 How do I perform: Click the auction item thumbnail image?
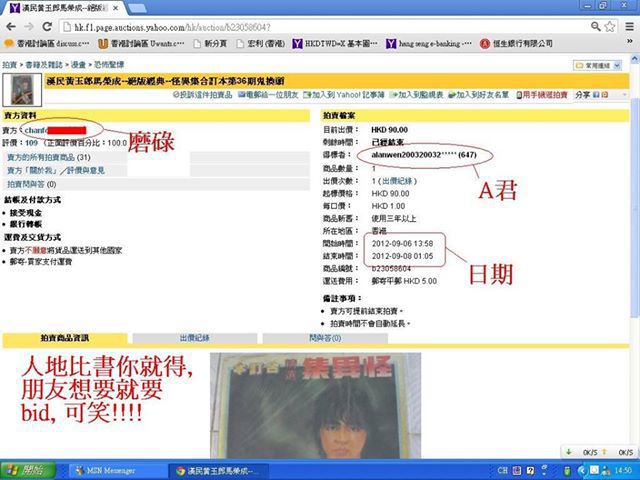click(x=22, y=90)
